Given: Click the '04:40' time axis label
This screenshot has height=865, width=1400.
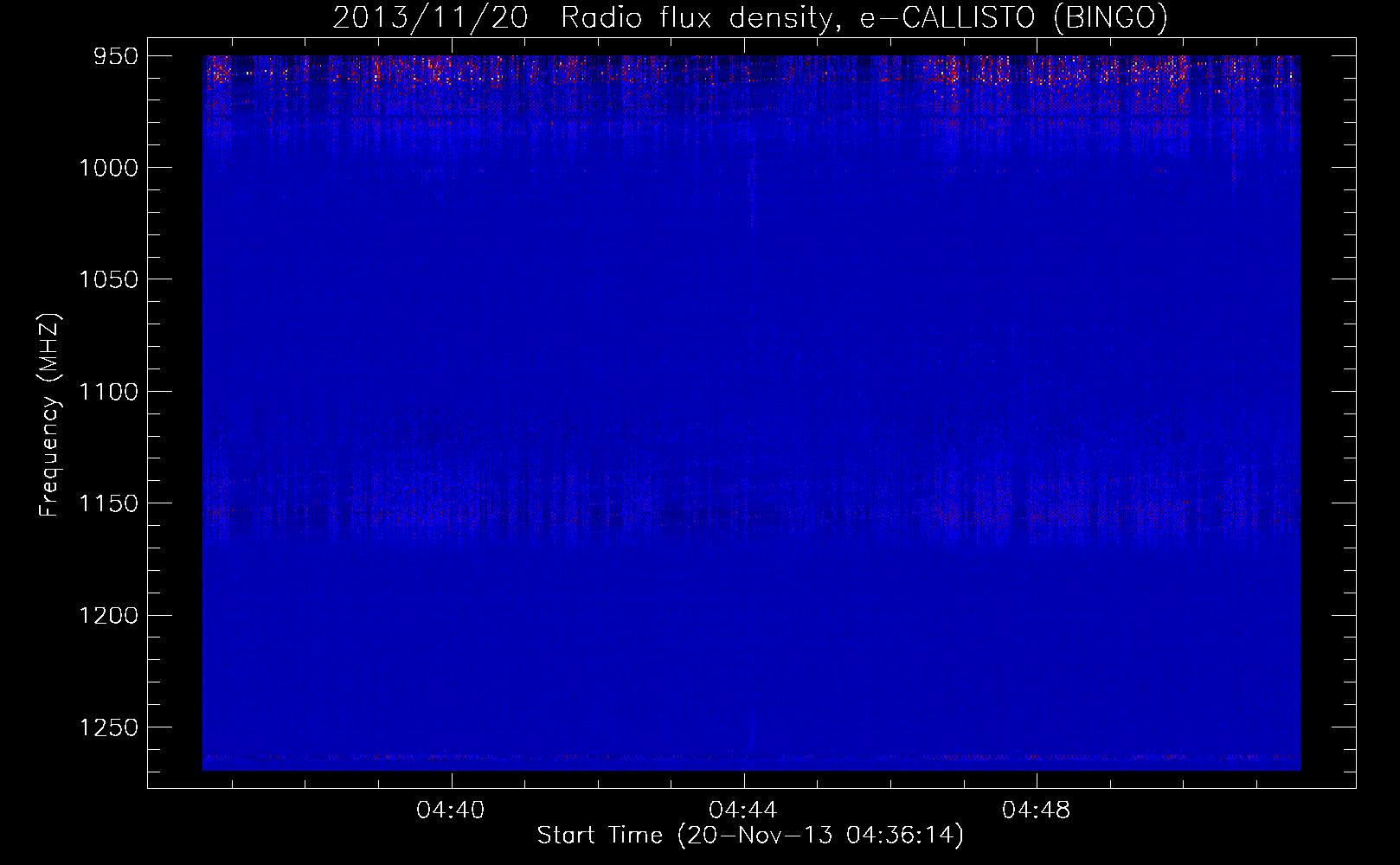Looking at the screenshot, I should pos(451,811).
